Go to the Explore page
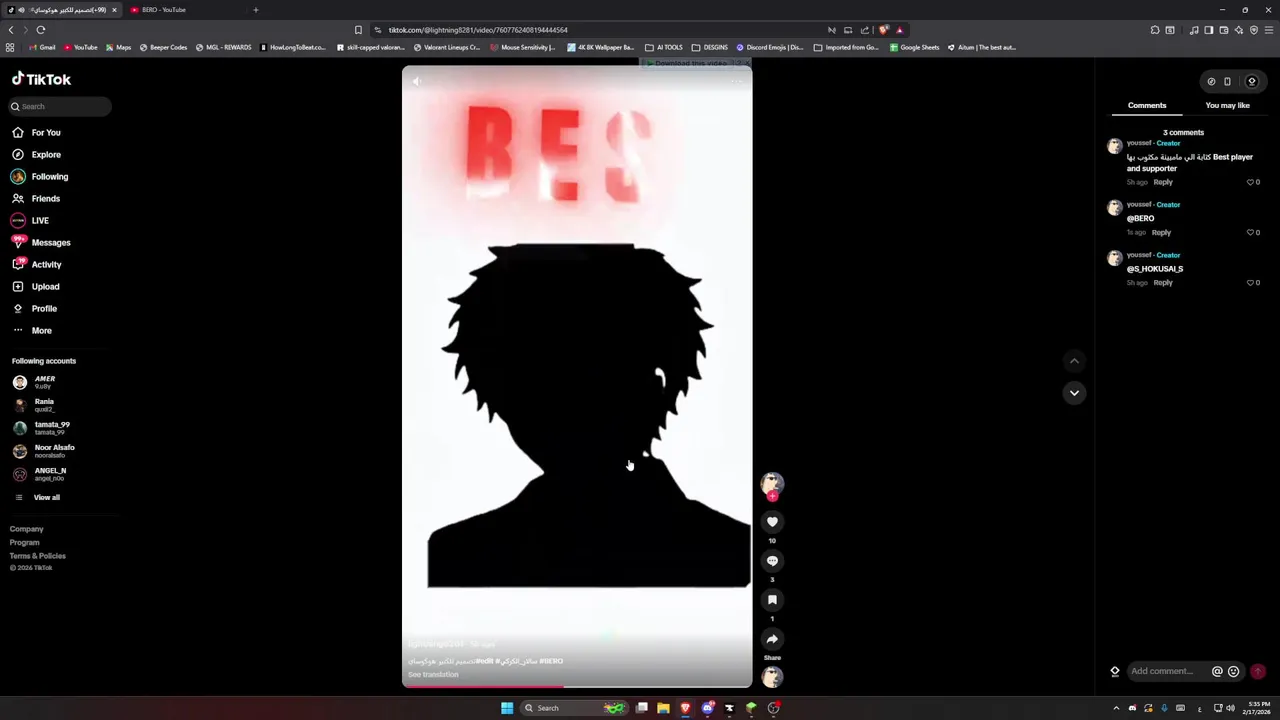Viewport: 1280px width, 720px height. [36, 154]
